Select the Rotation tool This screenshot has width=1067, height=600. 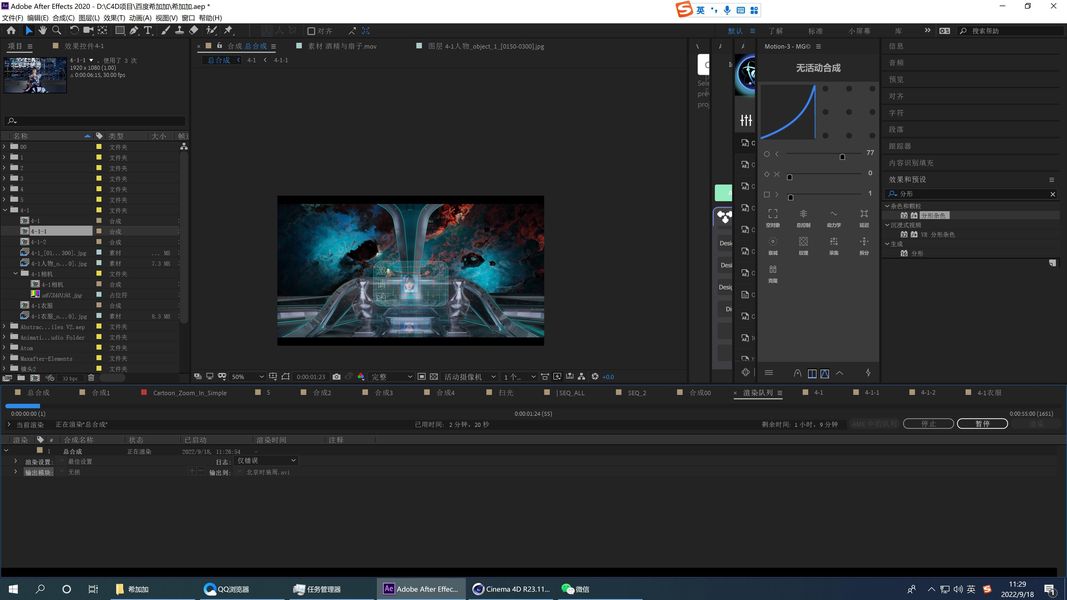(73, 31)
